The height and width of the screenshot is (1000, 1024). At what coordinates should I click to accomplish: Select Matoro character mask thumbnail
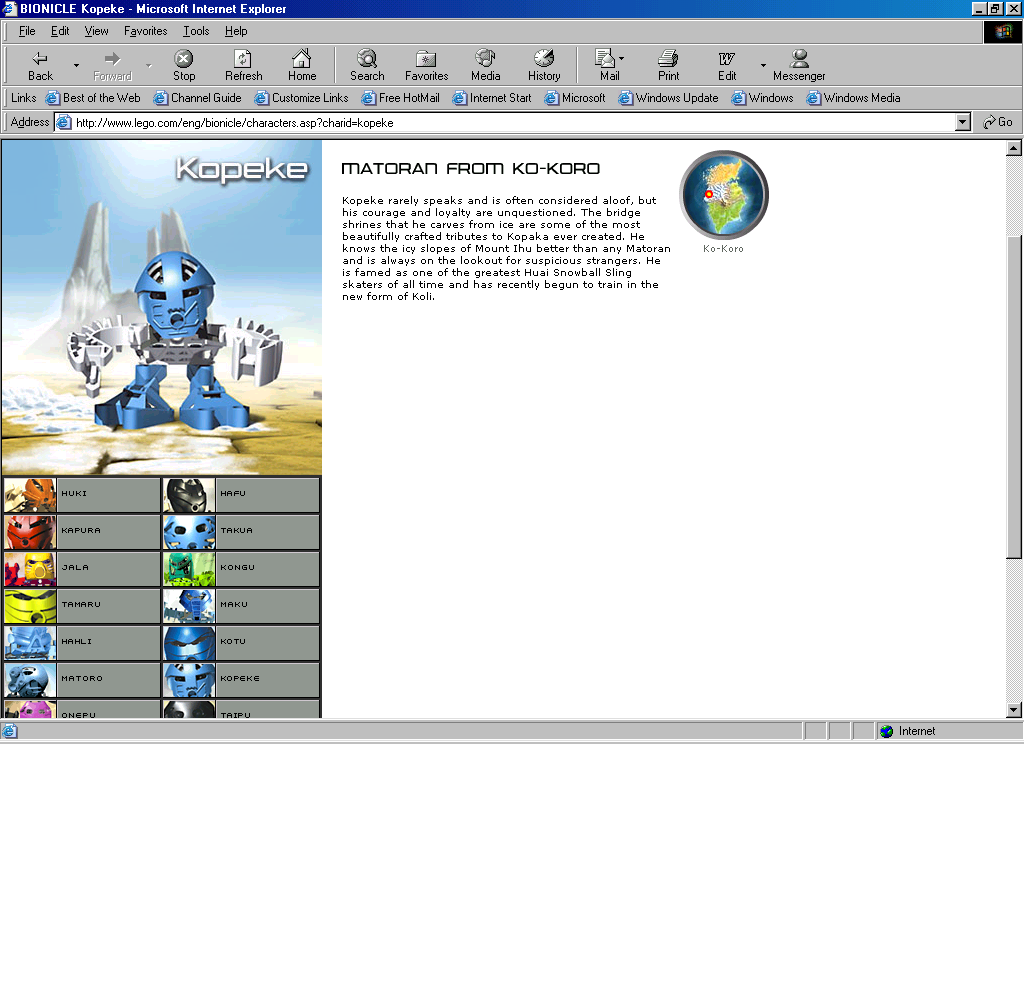pos(30,680)
